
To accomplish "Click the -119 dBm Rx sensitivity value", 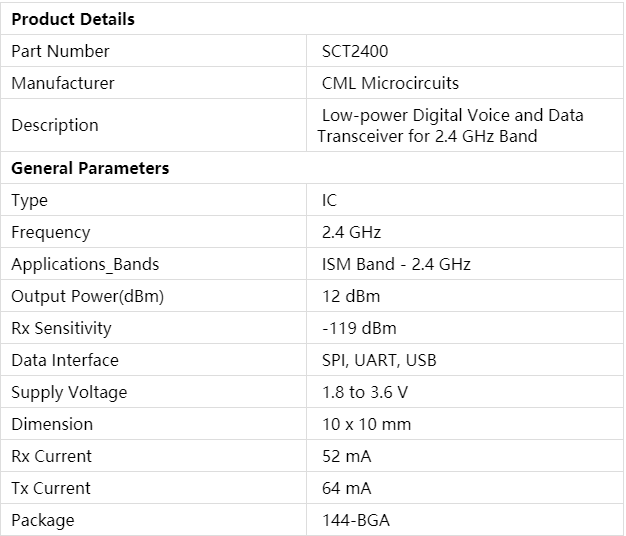I will [x=358, y=328].
